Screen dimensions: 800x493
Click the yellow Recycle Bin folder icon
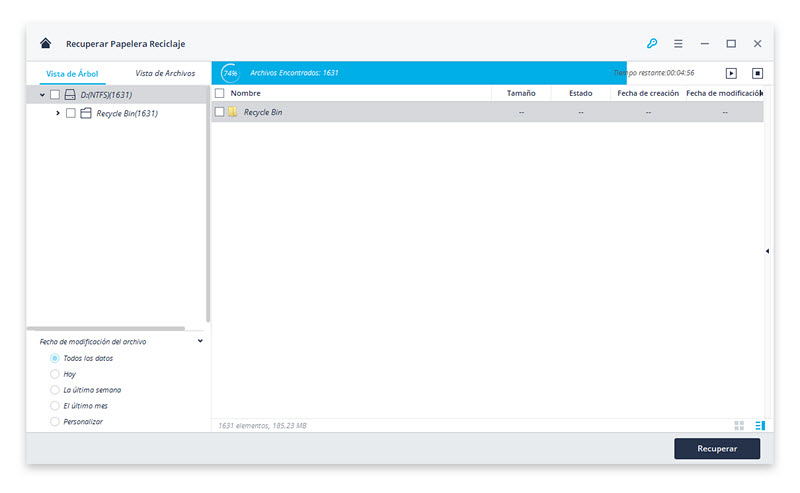point(233,112)
